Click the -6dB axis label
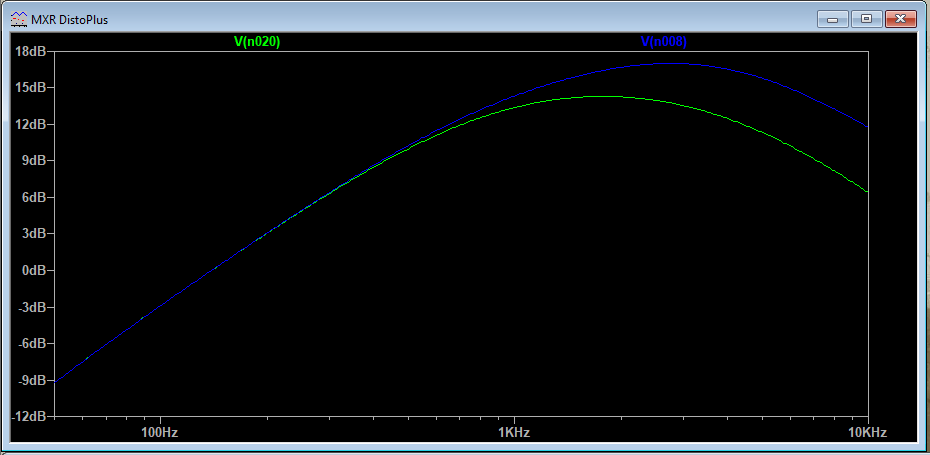The image size is (930, 455). tap(31, 343)
